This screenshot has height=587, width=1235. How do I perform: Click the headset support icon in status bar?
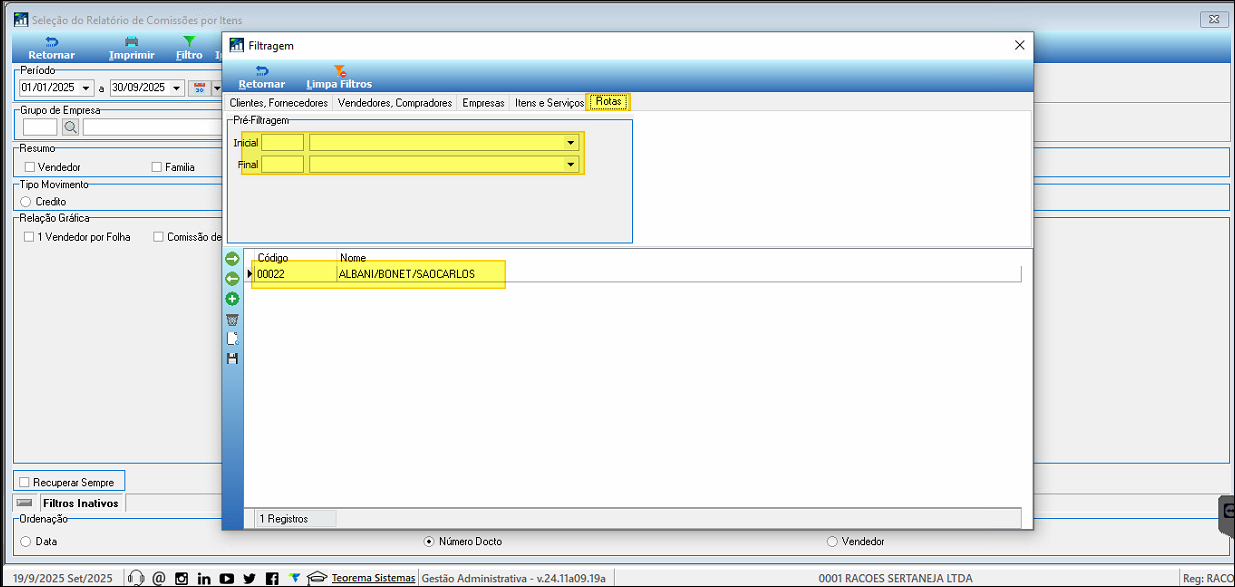coord(137,578)
